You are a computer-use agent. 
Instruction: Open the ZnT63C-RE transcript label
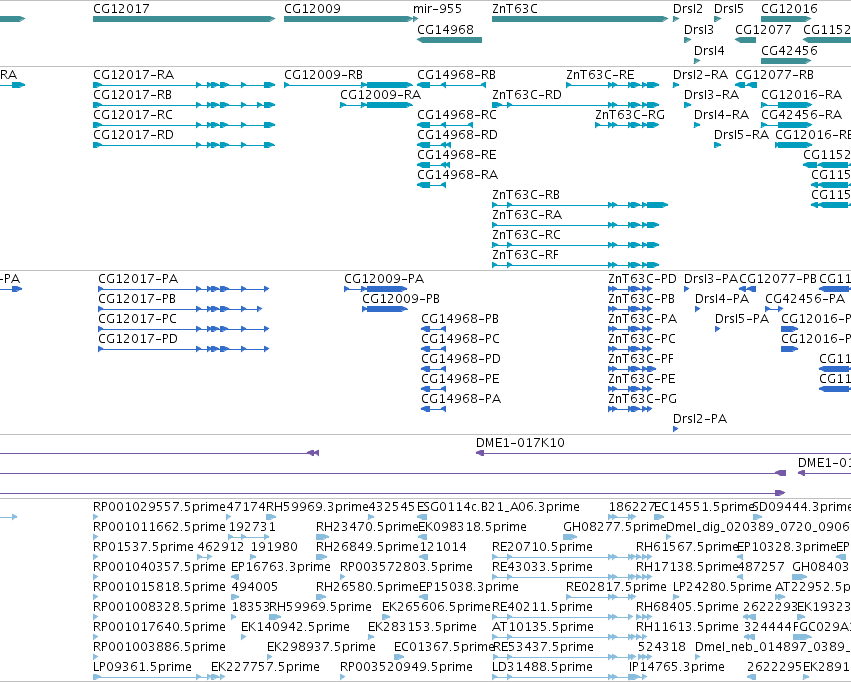point(600,75)
